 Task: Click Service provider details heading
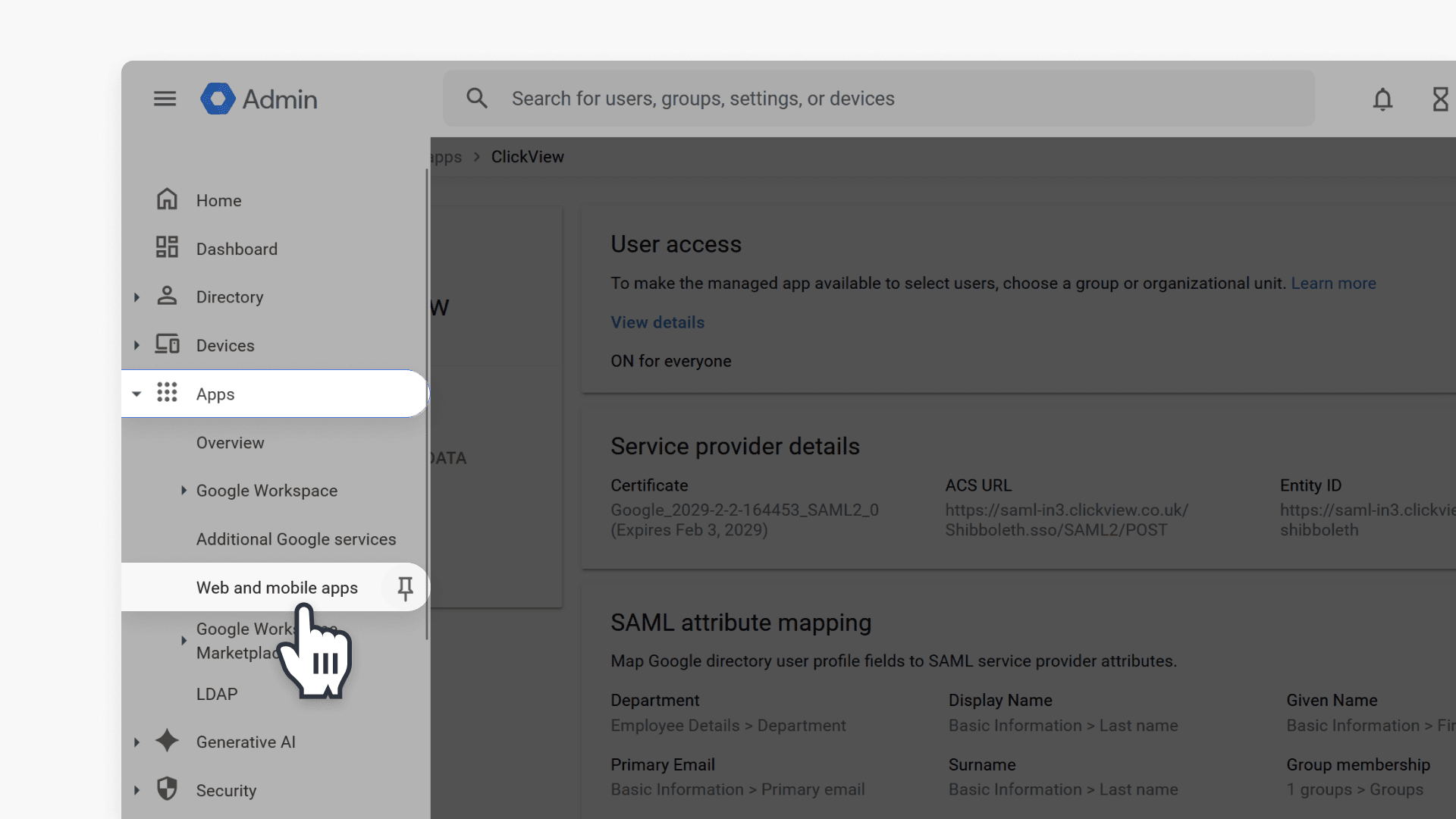(x=735, y=446)
